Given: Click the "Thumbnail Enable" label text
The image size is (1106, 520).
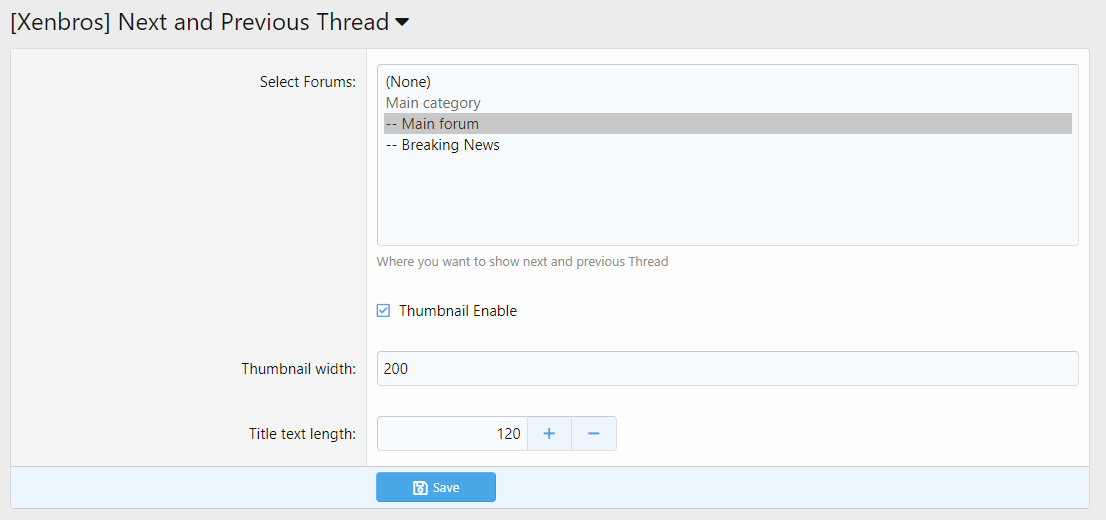Looking at the screenshot, I should click(458, 311).
